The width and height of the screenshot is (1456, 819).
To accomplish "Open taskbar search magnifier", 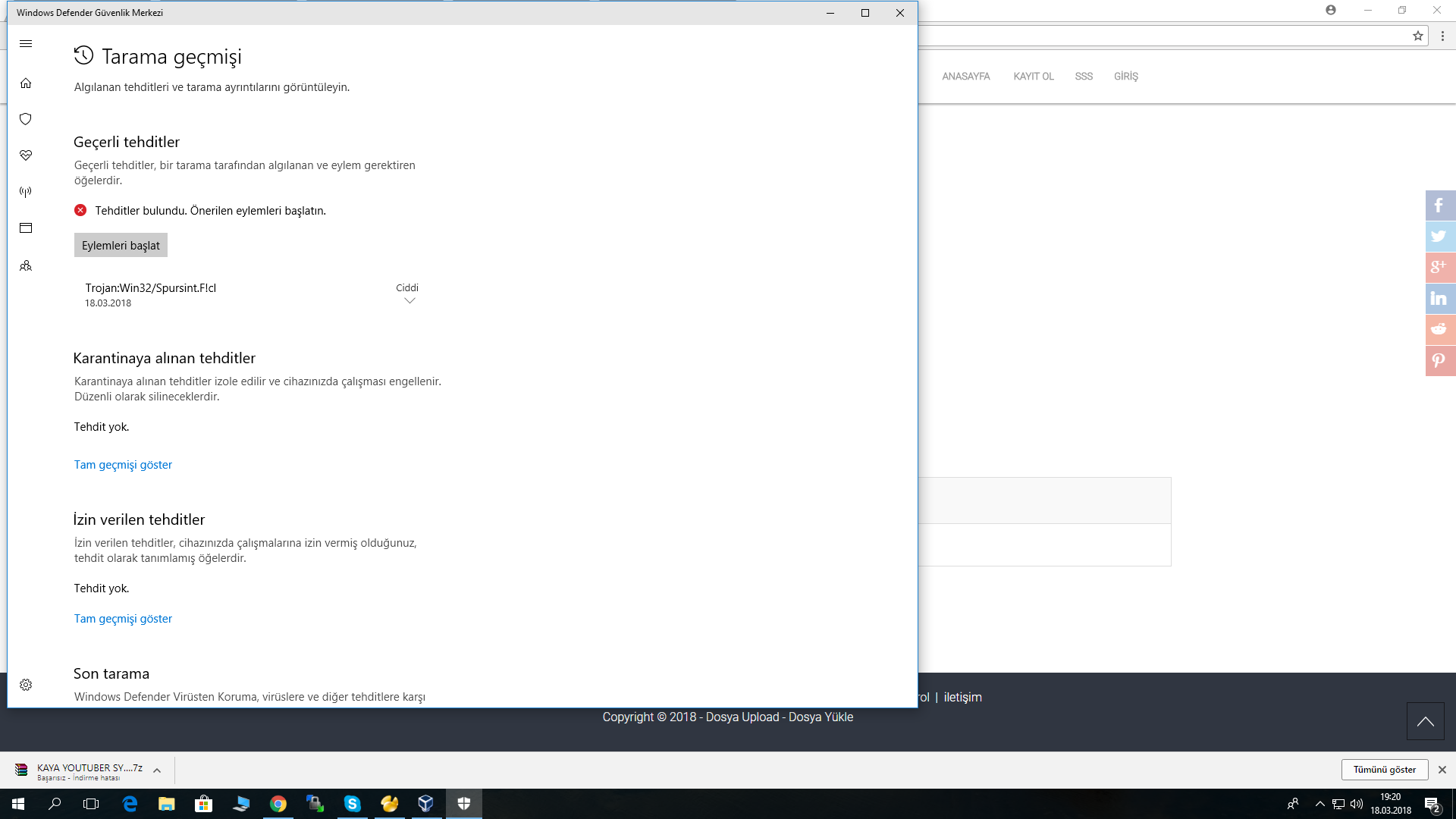I will click(55, 804).
